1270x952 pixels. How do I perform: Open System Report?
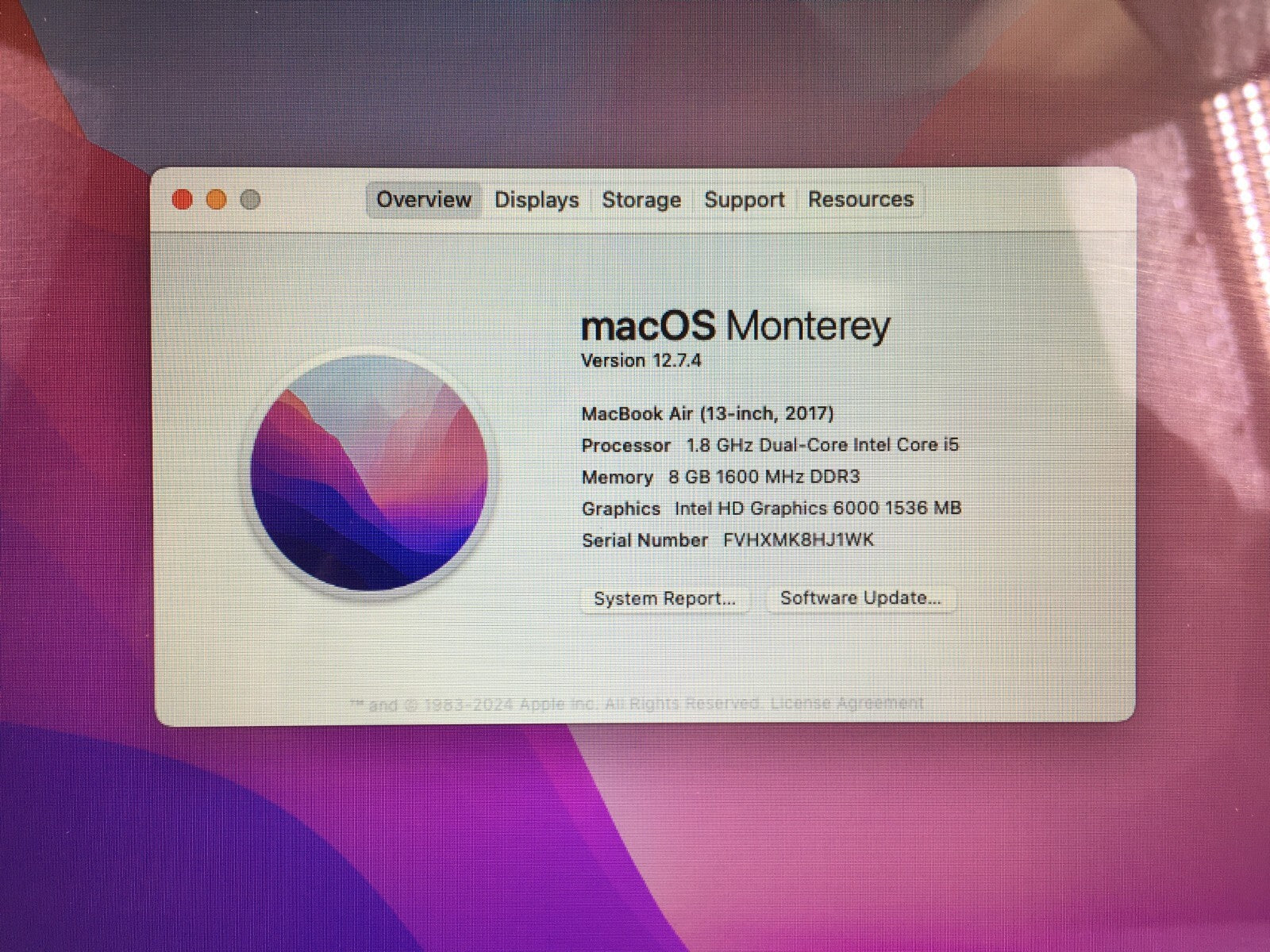point(665,598)
